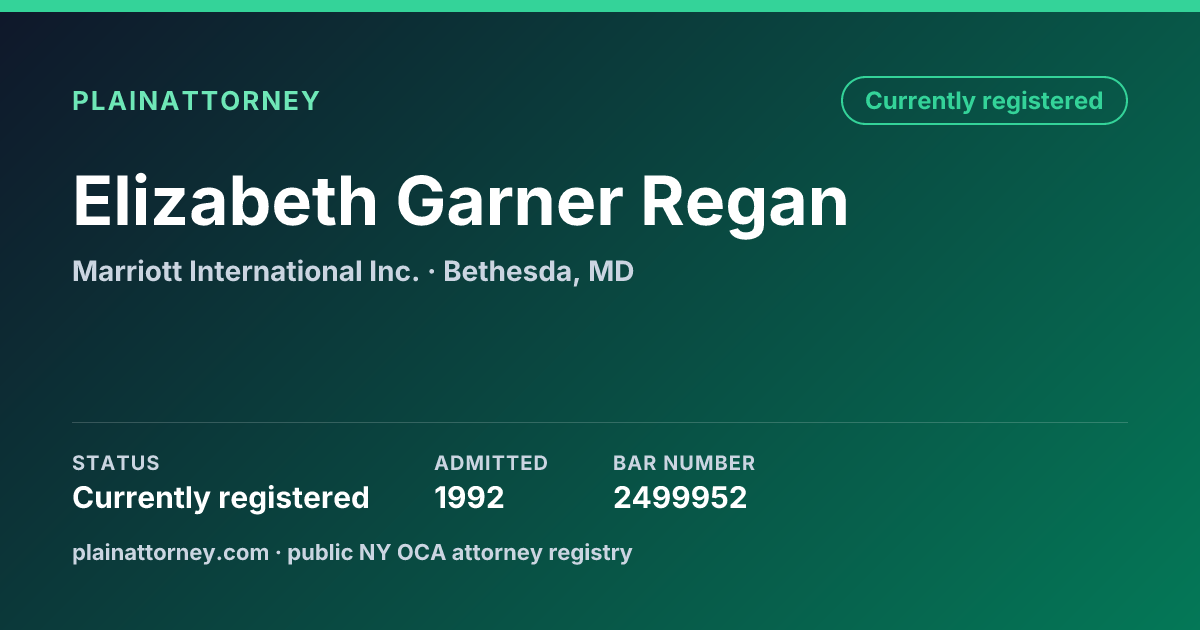
Task: Open the plainattorney.com footer link
Action: tap(170, 552)
